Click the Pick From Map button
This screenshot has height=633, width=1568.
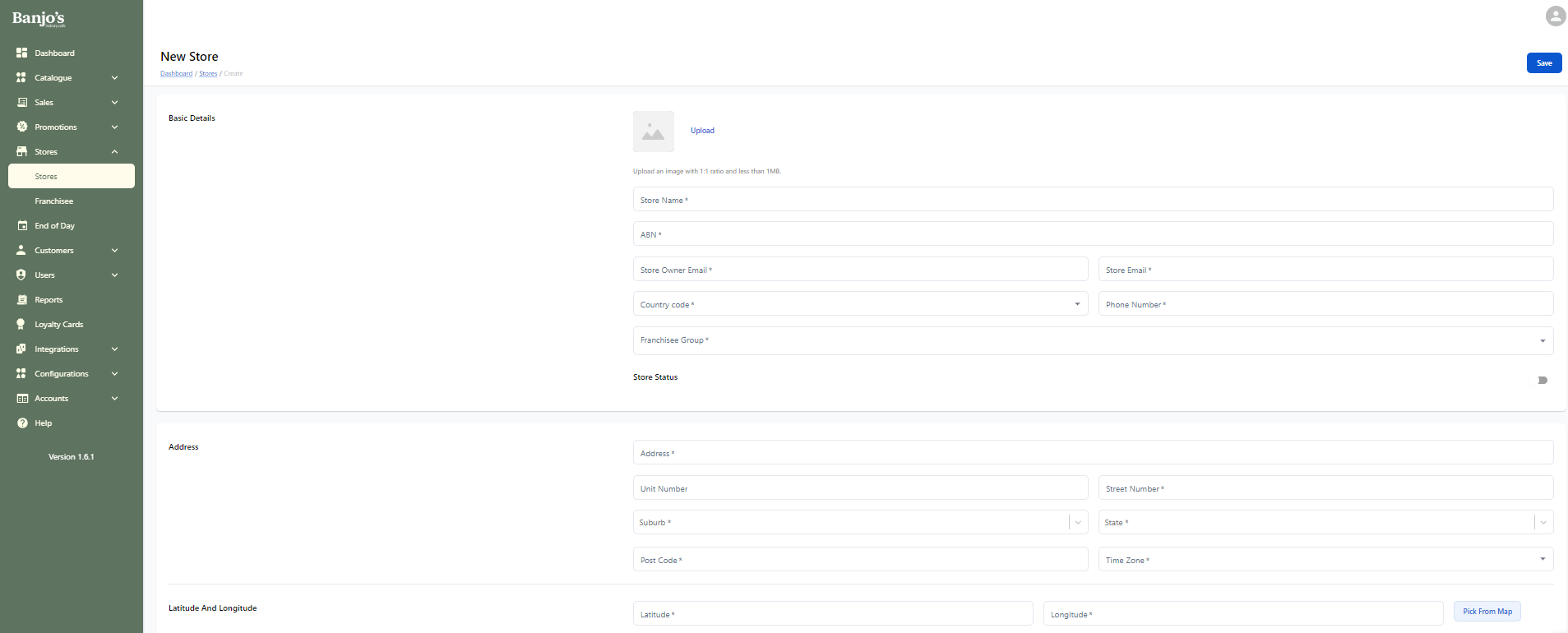click(x=1487, y=612)
